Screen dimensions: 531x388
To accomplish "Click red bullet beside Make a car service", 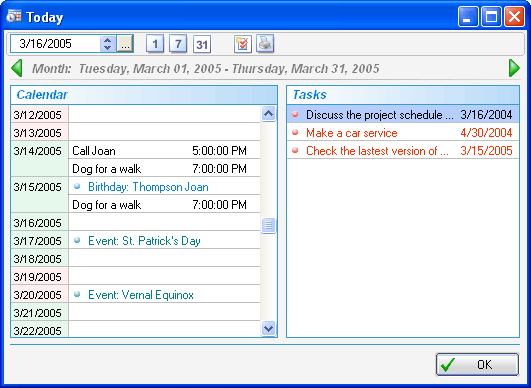I will [x=295, y=132].
